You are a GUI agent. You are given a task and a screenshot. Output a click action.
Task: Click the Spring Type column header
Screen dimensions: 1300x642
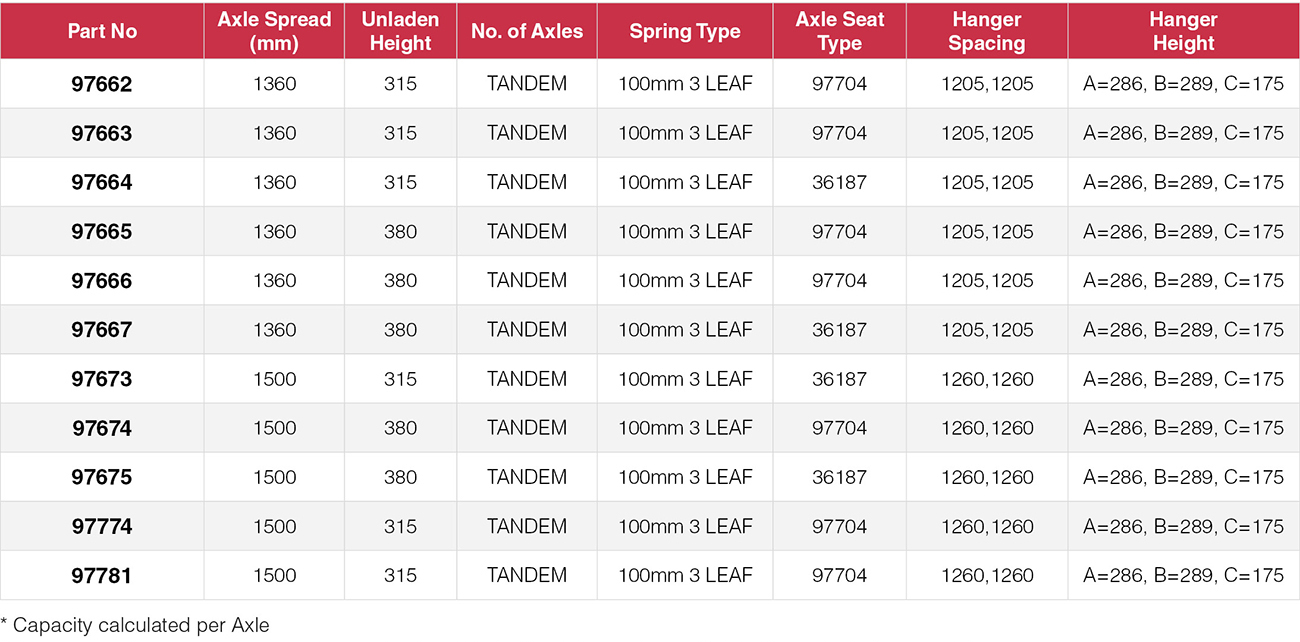(685, 31)
